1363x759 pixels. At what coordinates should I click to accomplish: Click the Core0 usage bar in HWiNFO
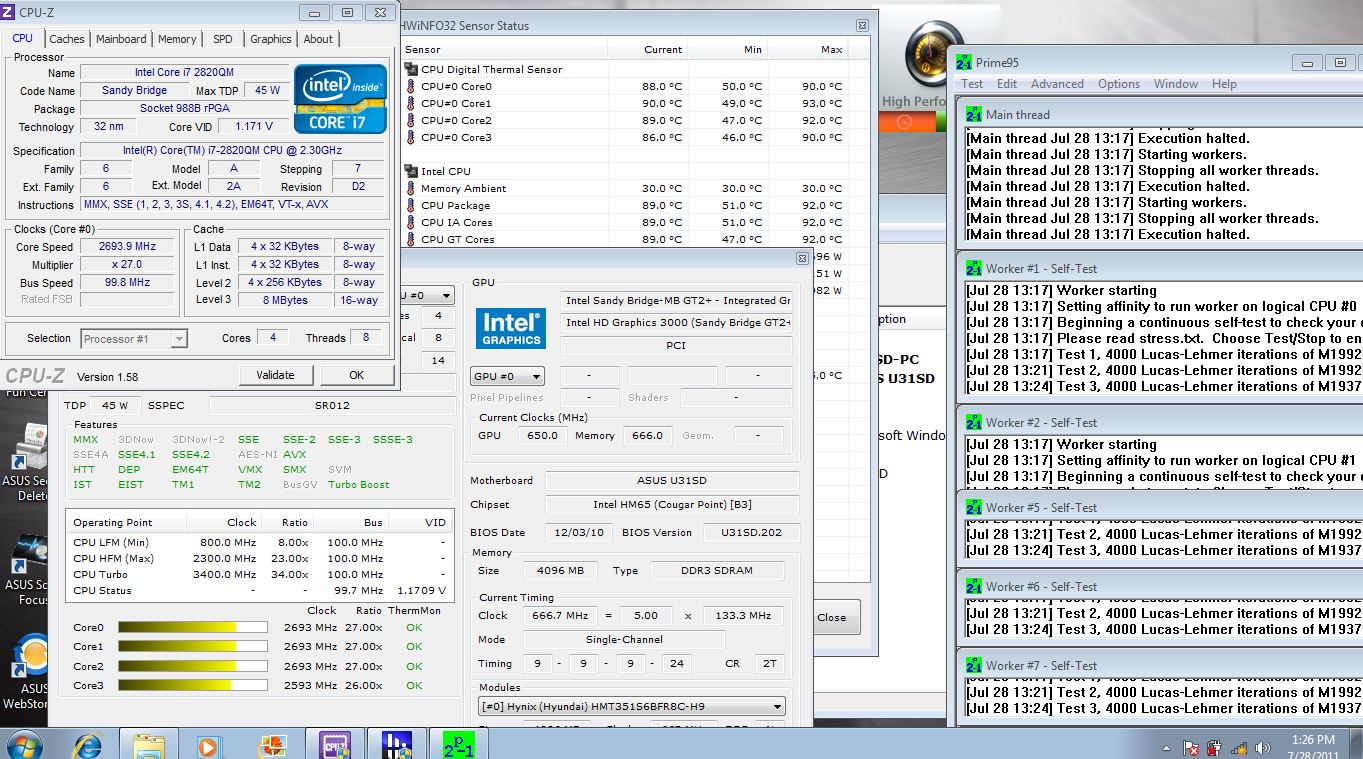(x=193, y=627)
